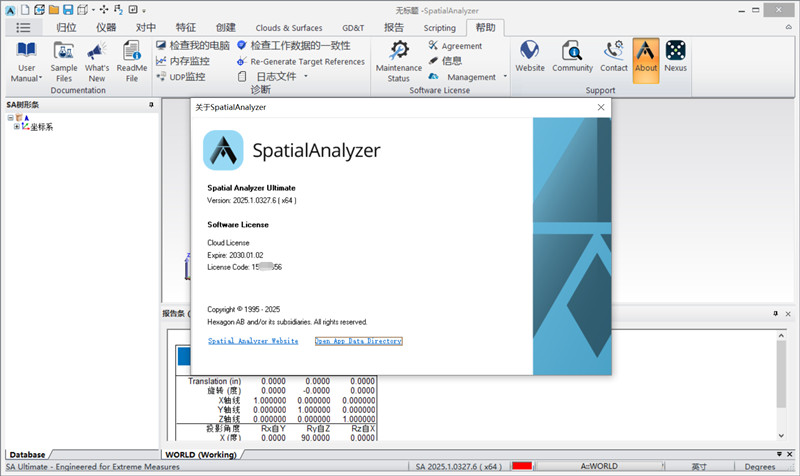Collapse the ribbon using the top-right chevron
Viewport: 800px width, 476px height.
pos(788,28)
